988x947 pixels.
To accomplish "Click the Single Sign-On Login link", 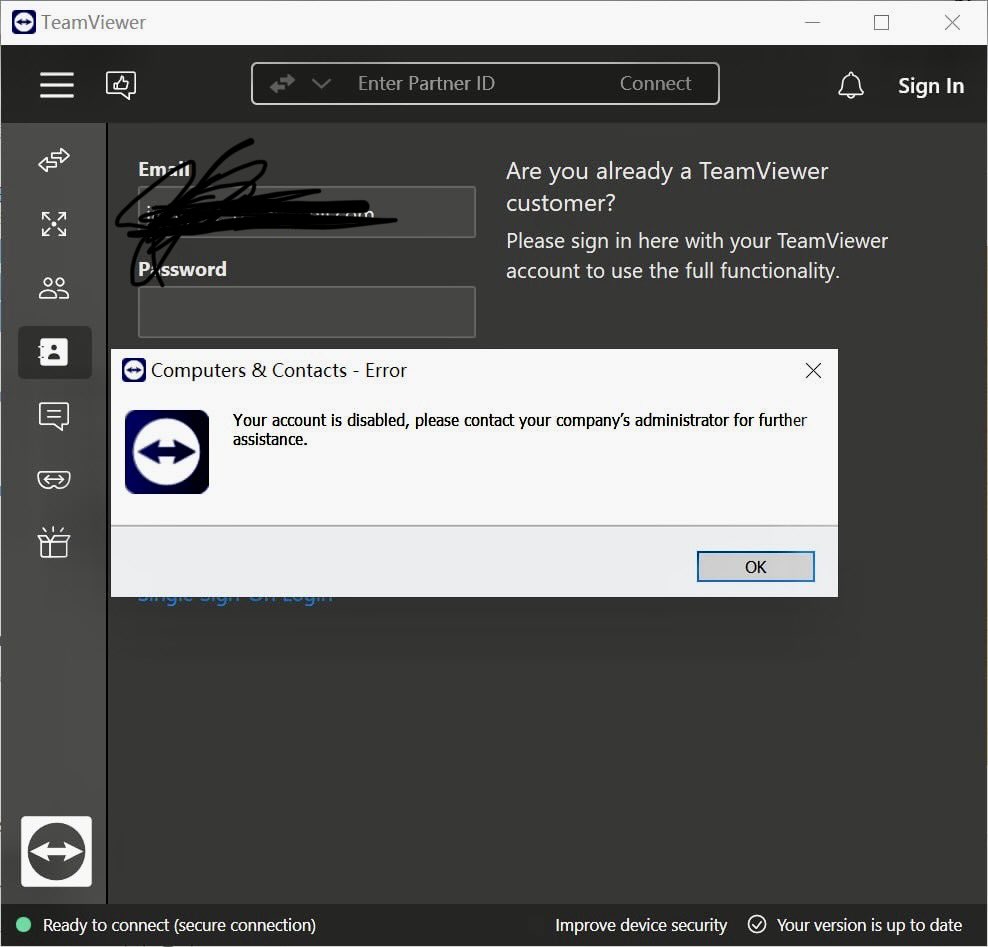I will (x=235, y=598).
